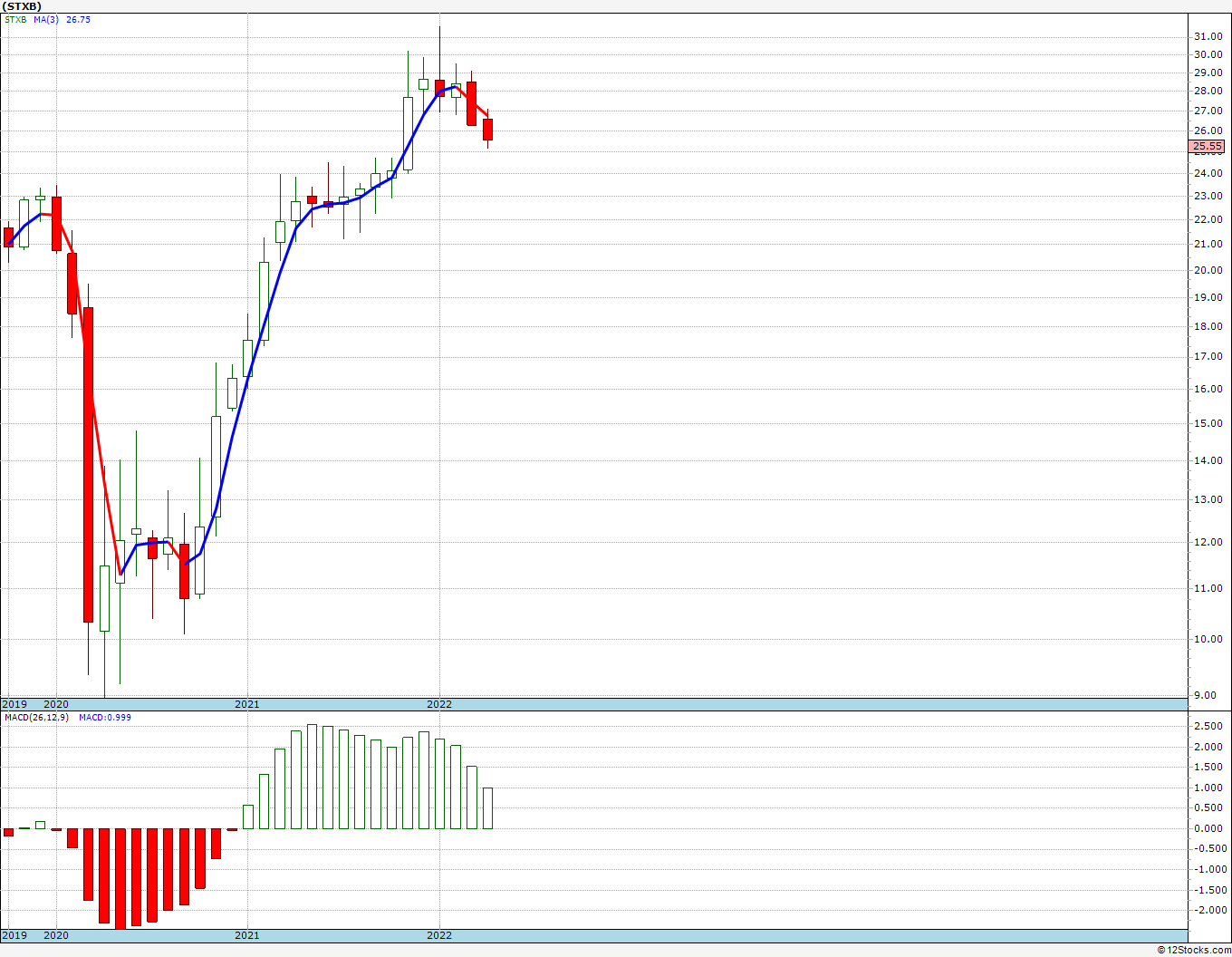Screen dimensions: 1232x957
Task: Click the 30.00 price axis label
Action: [x=1208, y=54]
